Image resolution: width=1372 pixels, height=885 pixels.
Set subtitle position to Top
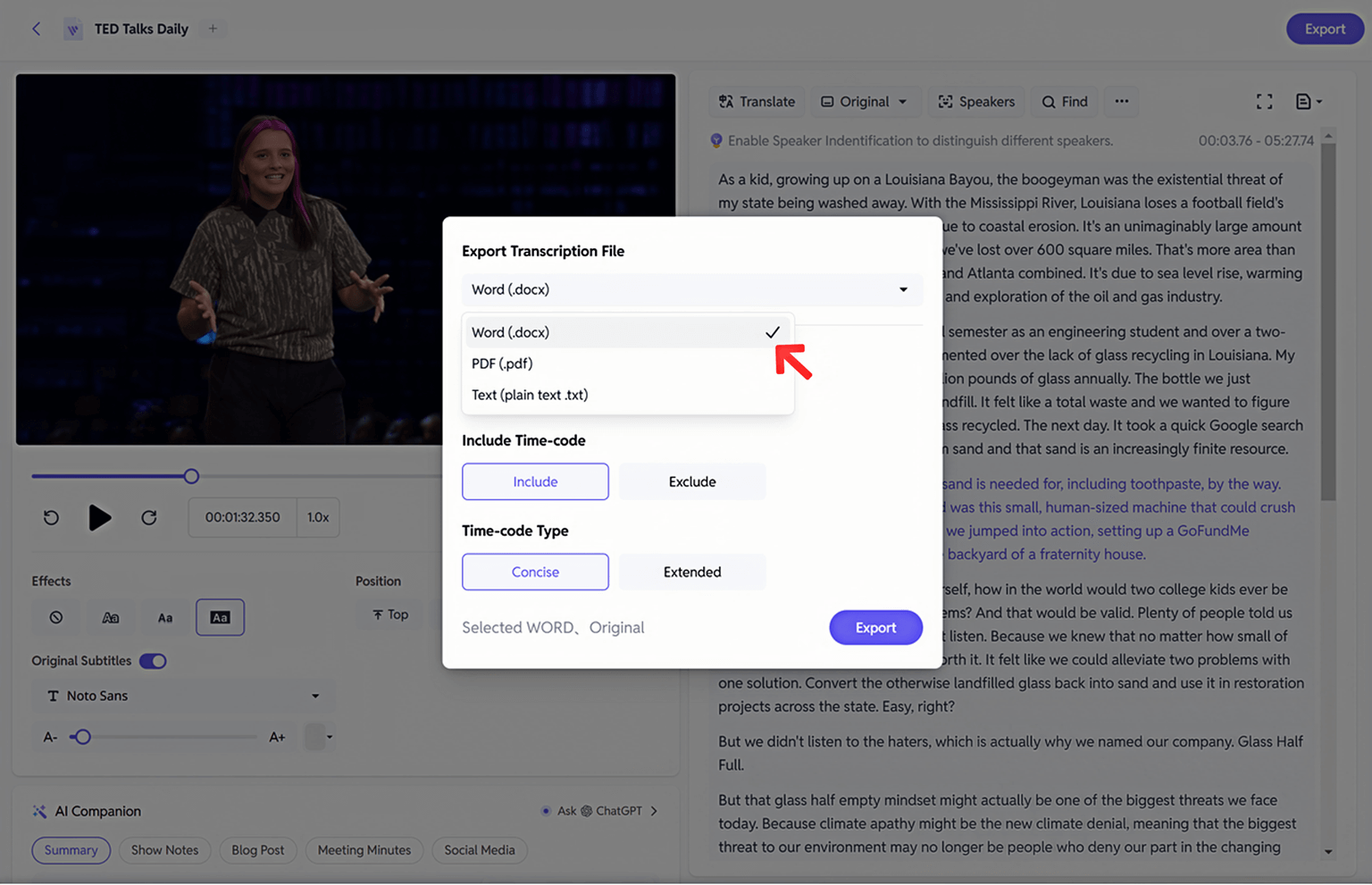[390, 614]
